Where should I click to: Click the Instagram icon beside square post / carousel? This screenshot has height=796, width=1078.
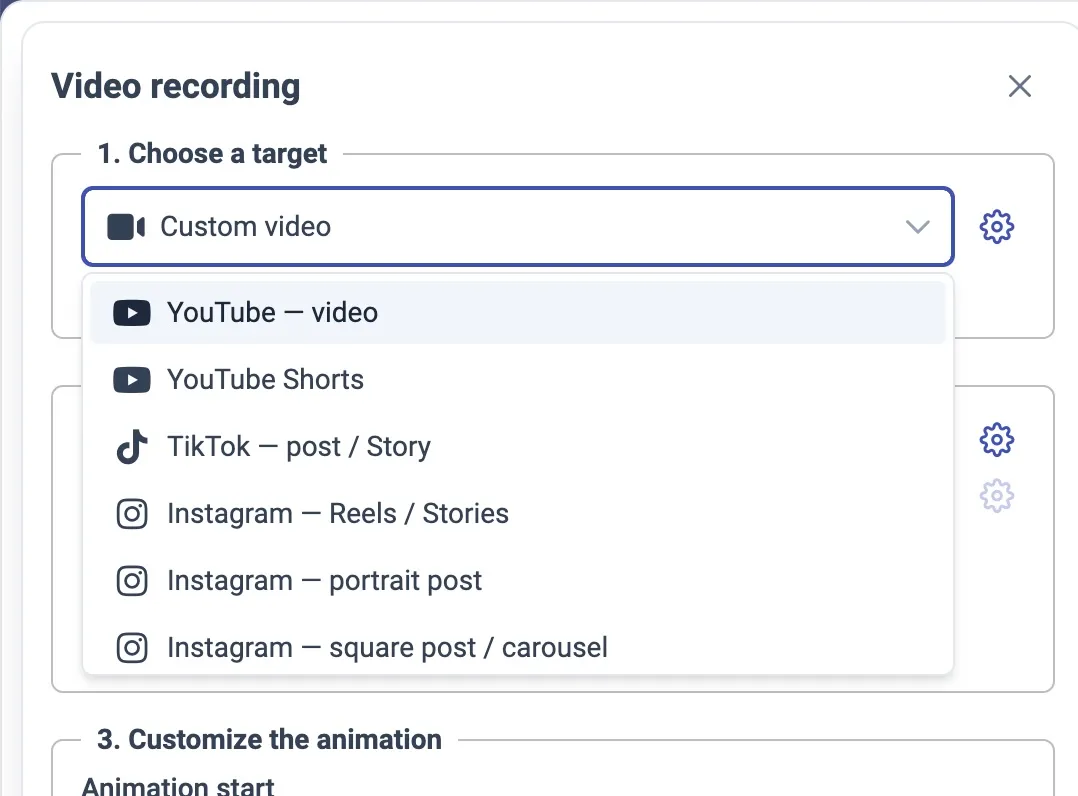(132, 648)
